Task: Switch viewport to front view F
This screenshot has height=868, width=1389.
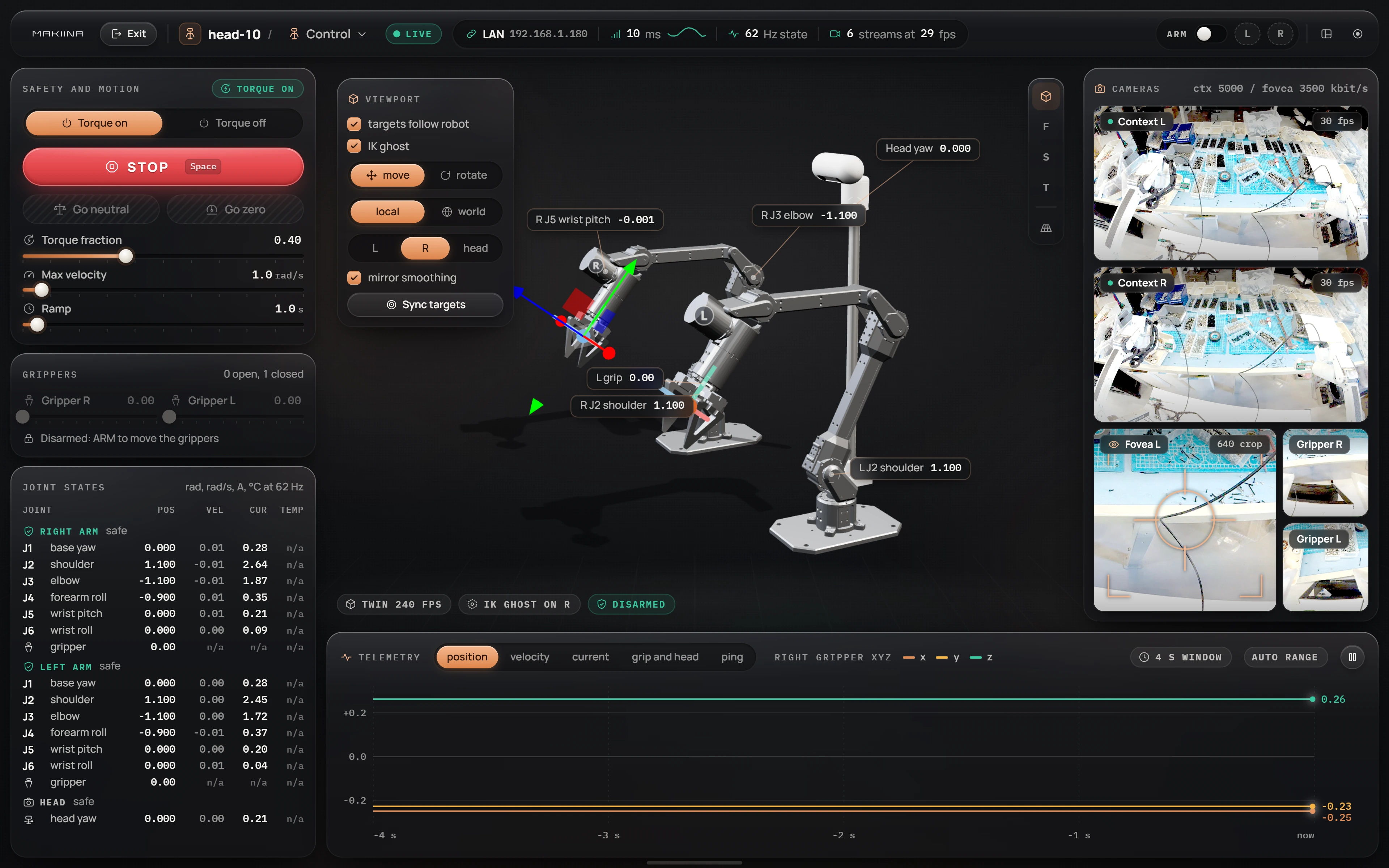Action: click(x=1046, y=126)
